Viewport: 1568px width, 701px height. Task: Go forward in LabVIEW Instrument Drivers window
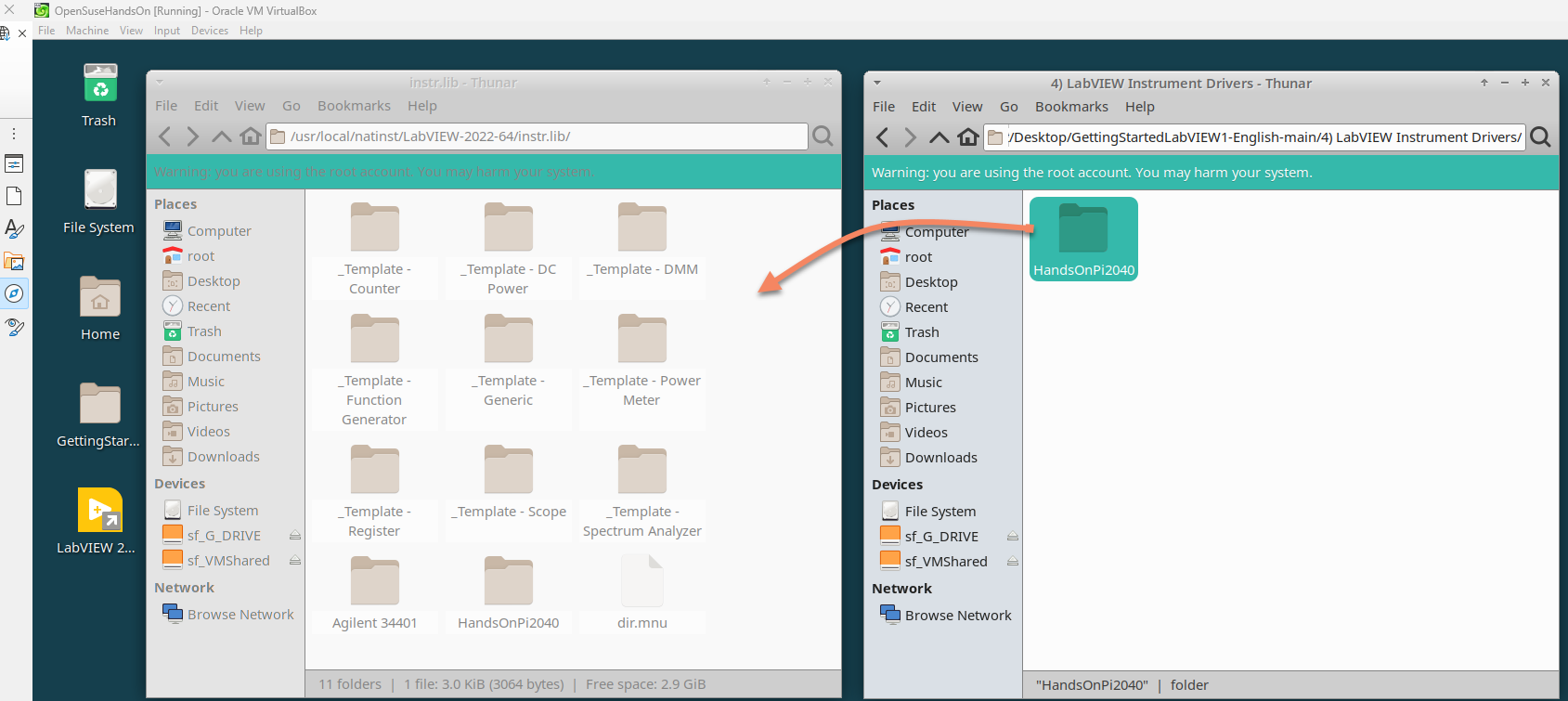tap(910, 137)
